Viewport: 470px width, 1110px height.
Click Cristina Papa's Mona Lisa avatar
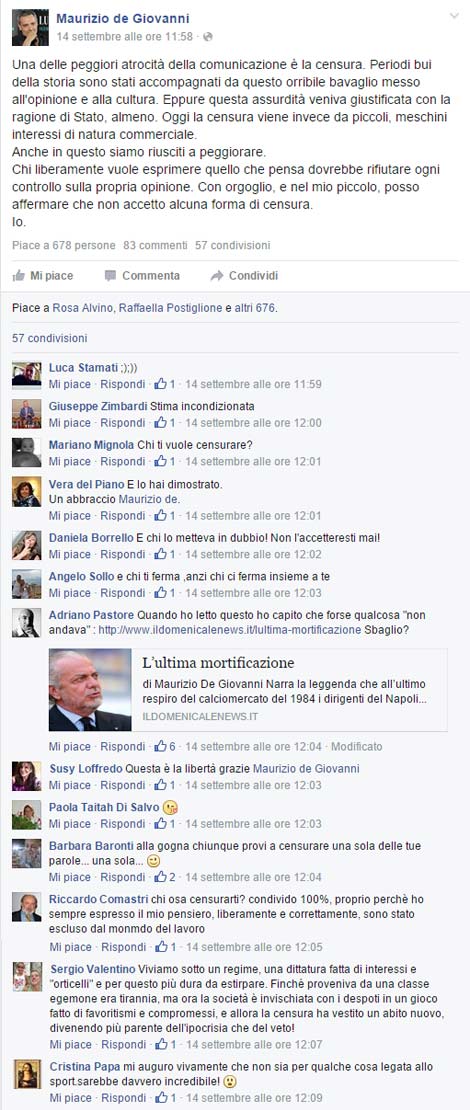click(27, 1073)
